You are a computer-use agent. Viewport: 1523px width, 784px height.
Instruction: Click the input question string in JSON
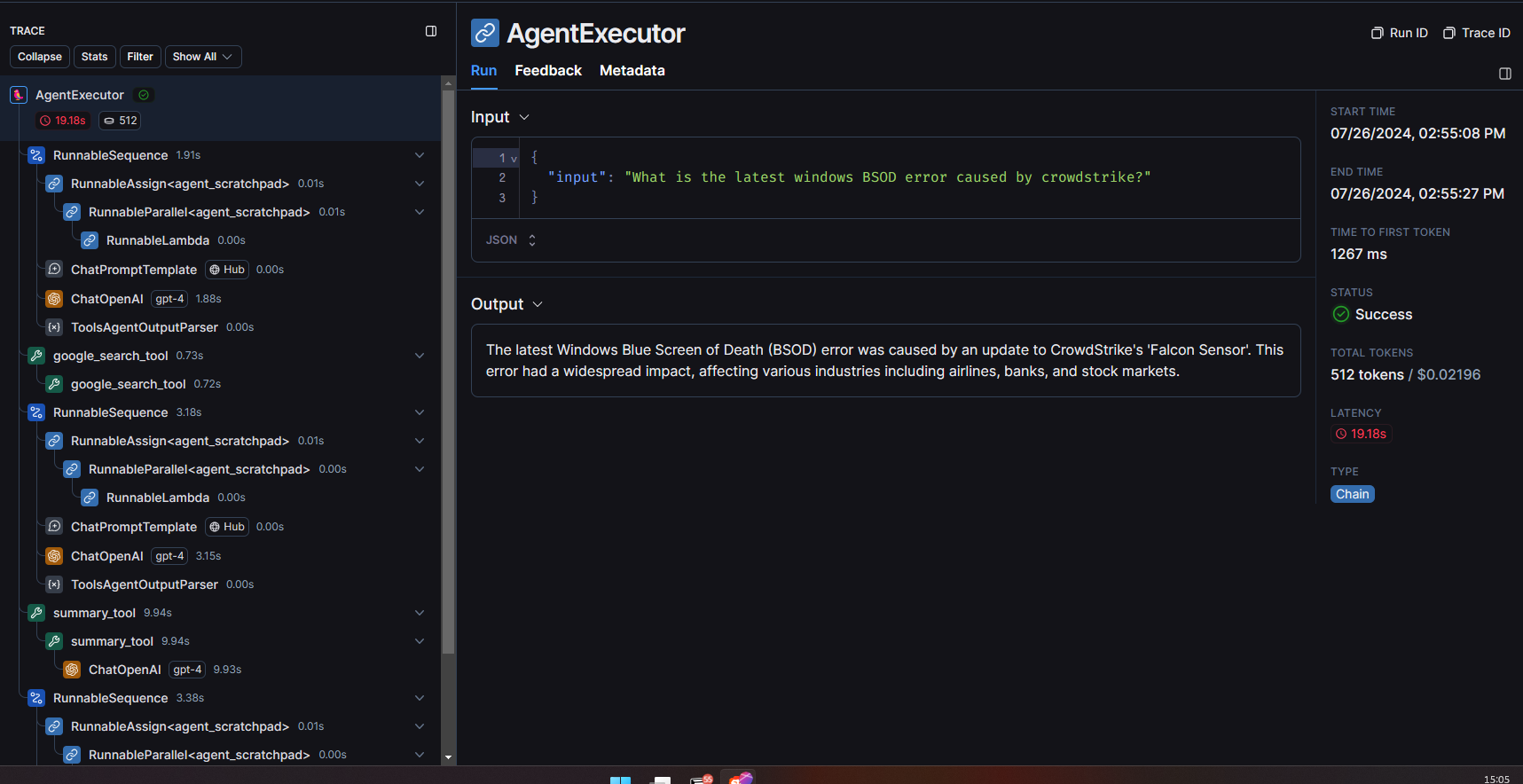888,177
